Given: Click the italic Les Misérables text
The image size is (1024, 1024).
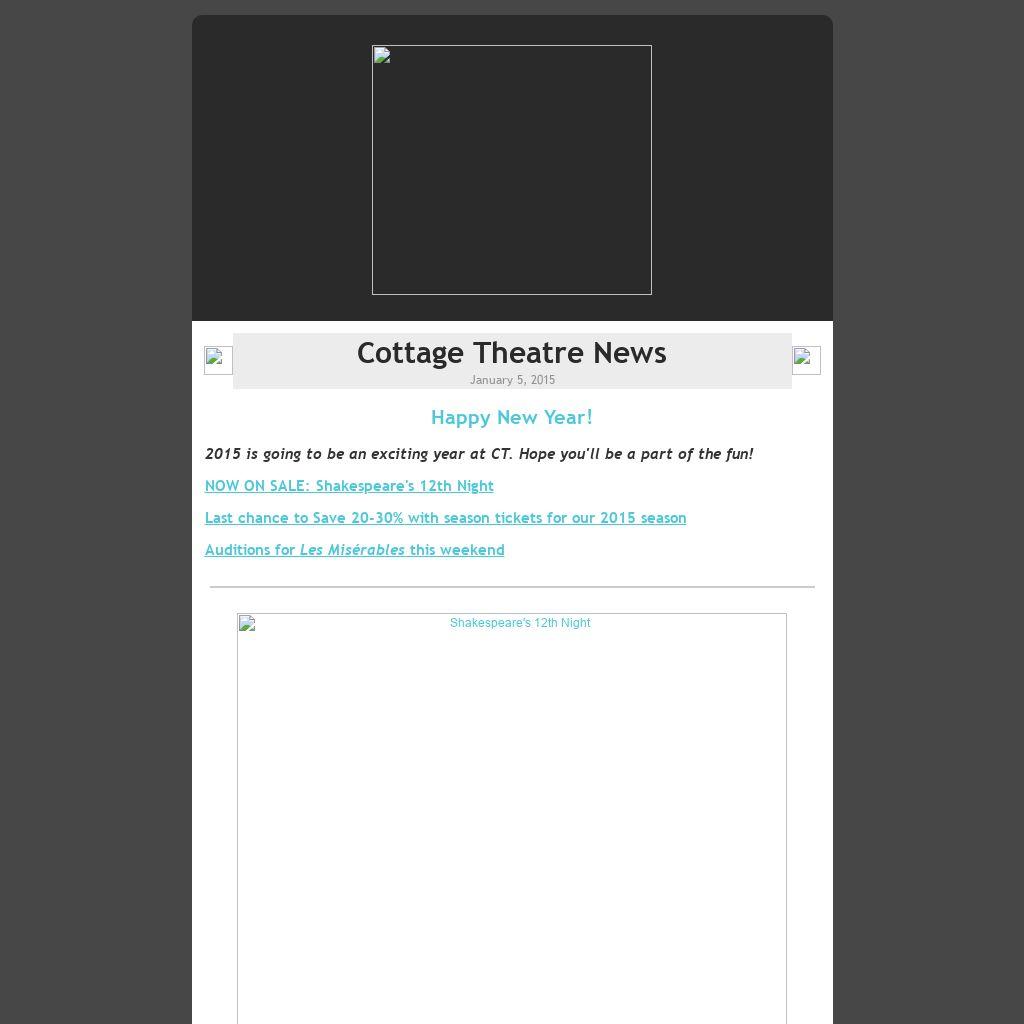Looking at the screenshot, I should (352, 550).
